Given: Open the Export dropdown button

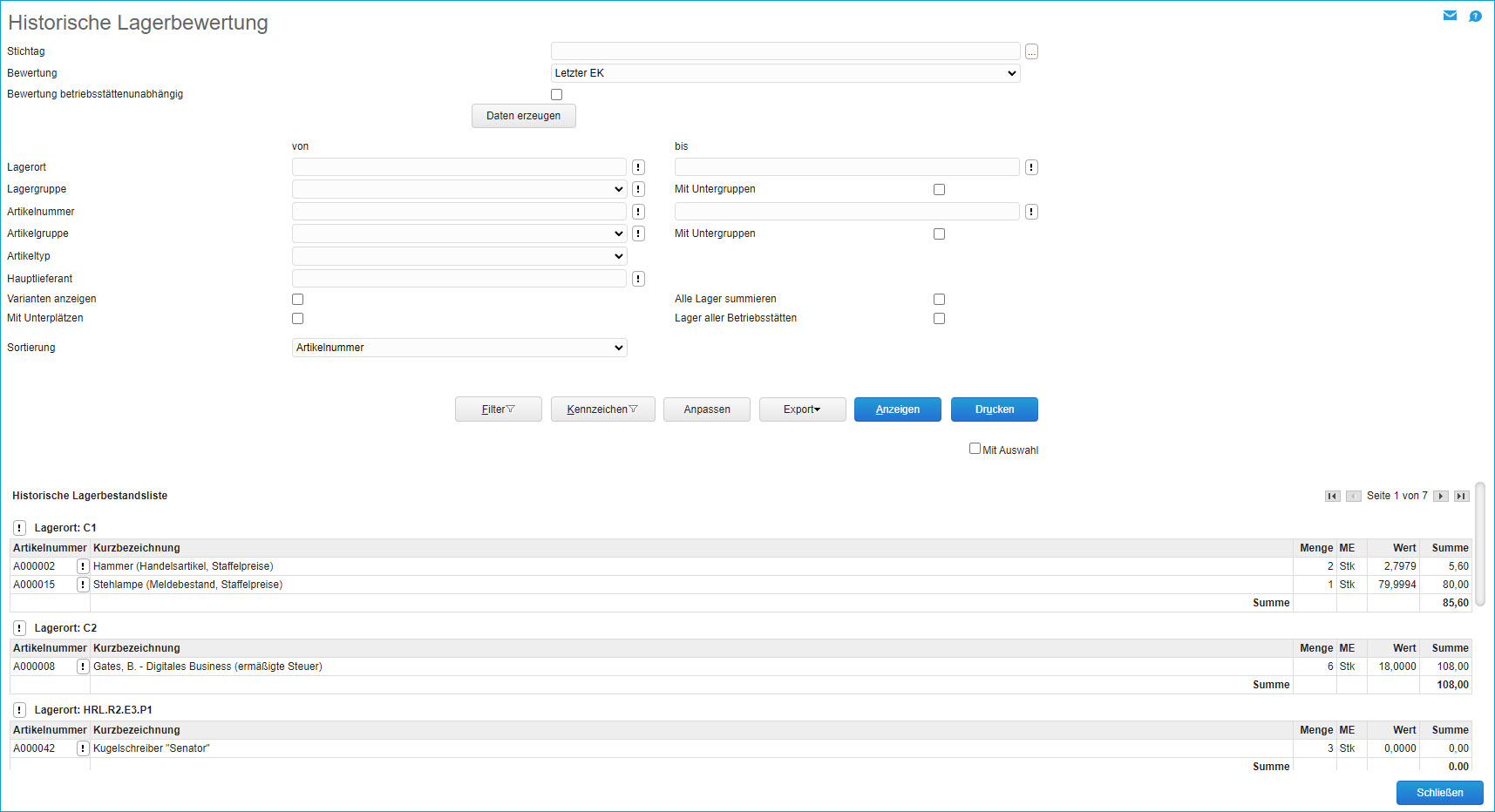Looking at the screenshot, I should 803,409.
